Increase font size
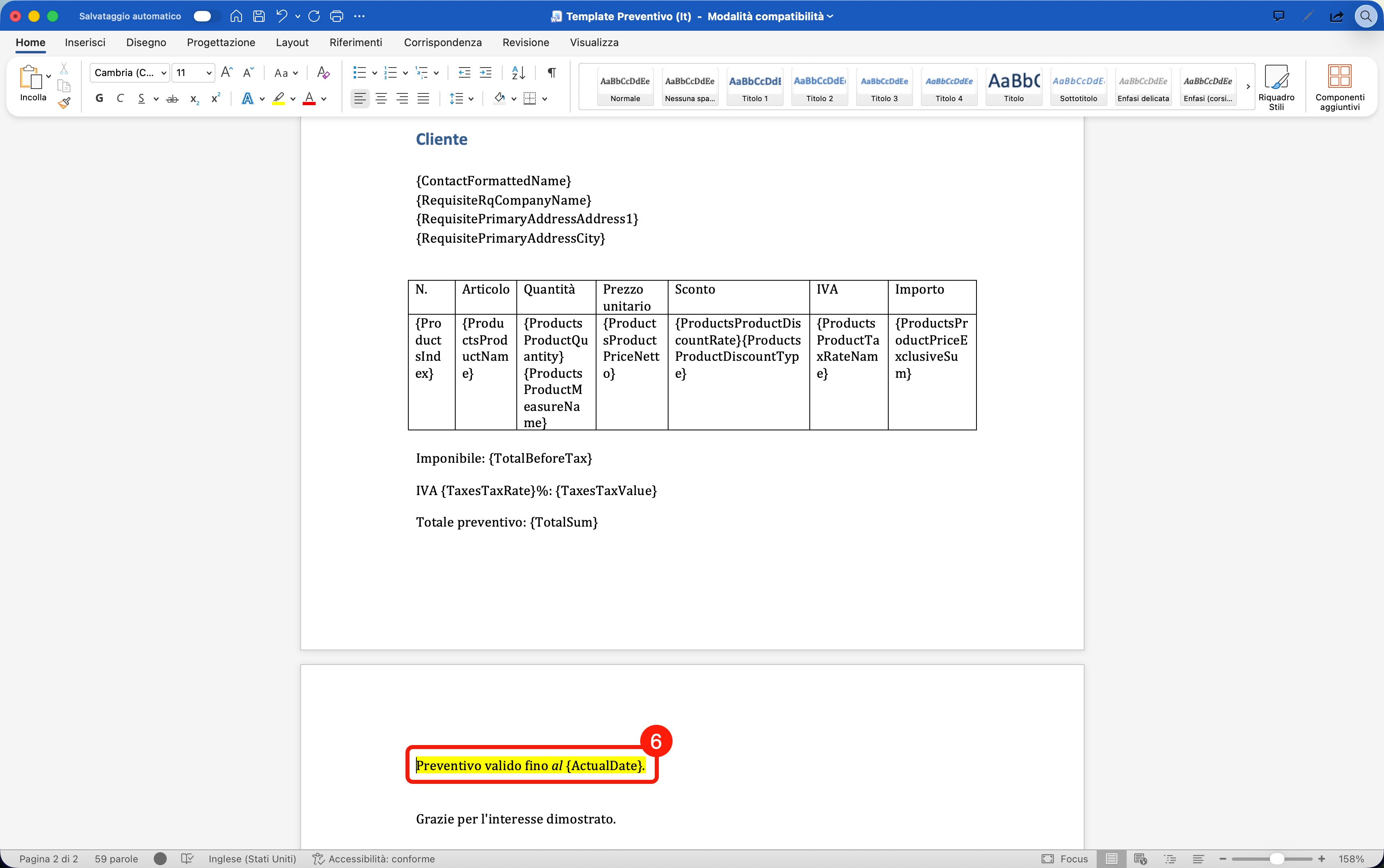 227,72
